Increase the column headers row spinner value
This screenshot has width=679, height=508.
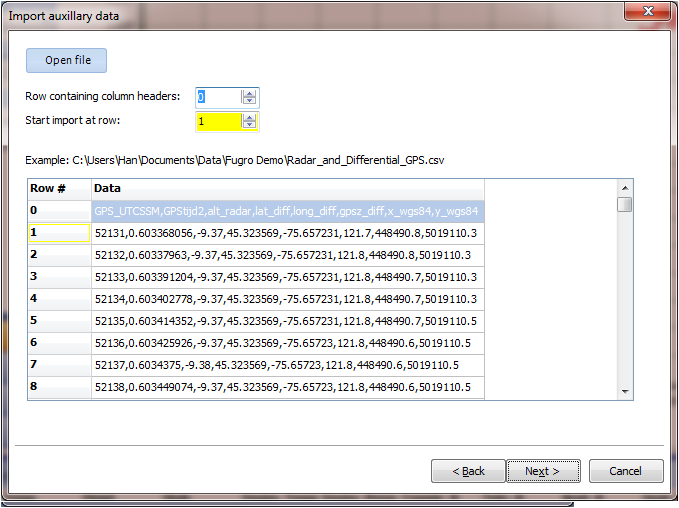click(249, 93)
